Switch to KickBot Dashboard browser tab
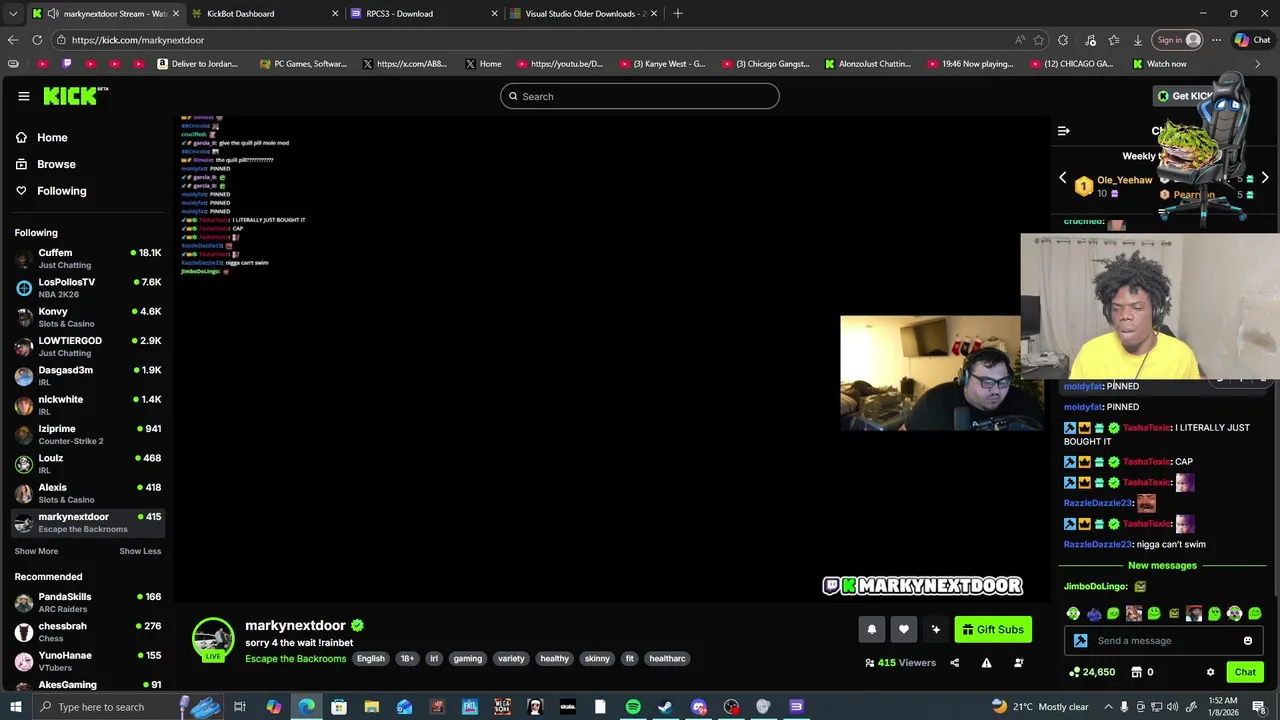 click(264, 14)
